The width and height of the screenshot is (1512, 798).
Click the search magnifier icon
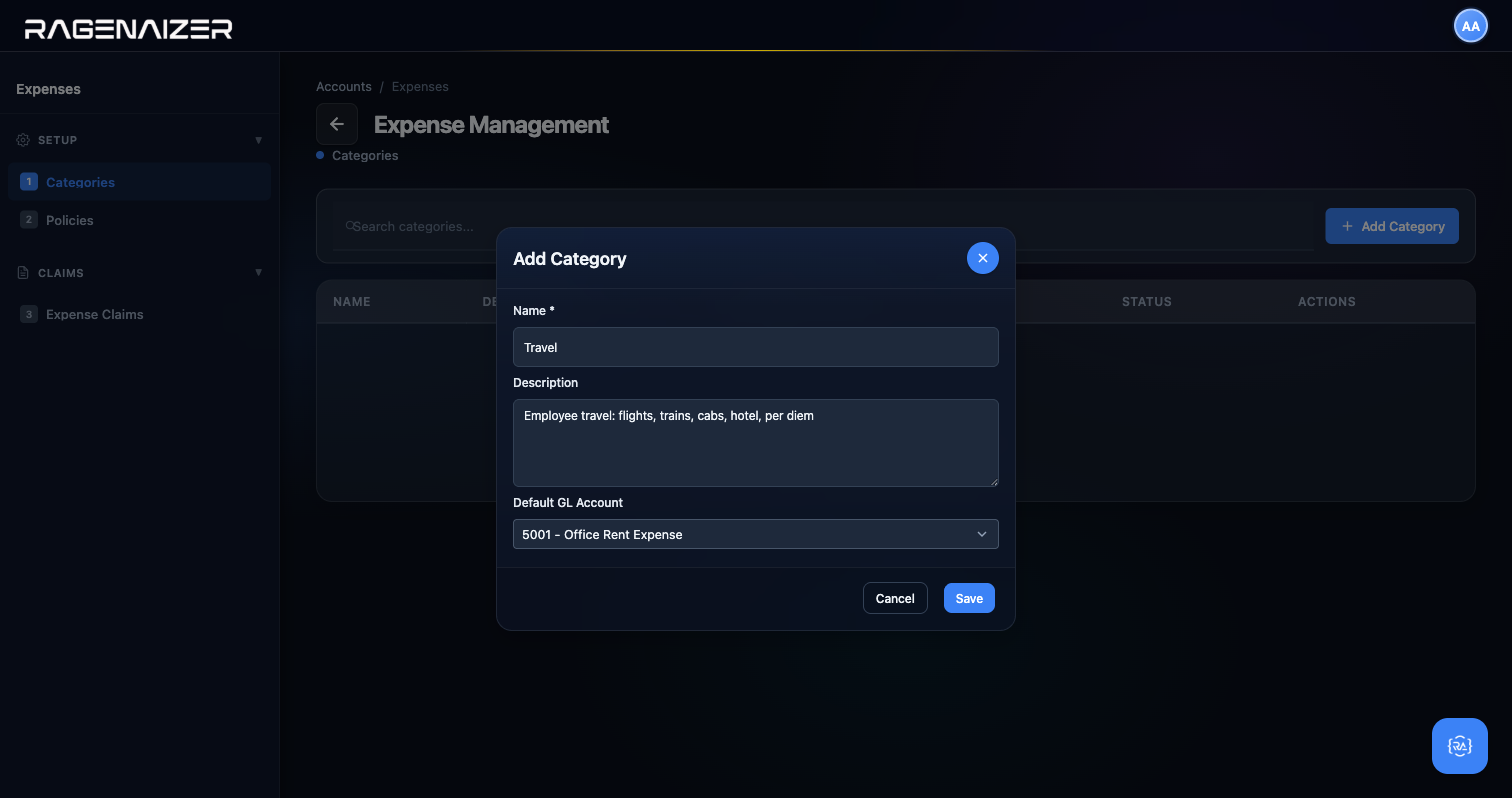(350, 226)
